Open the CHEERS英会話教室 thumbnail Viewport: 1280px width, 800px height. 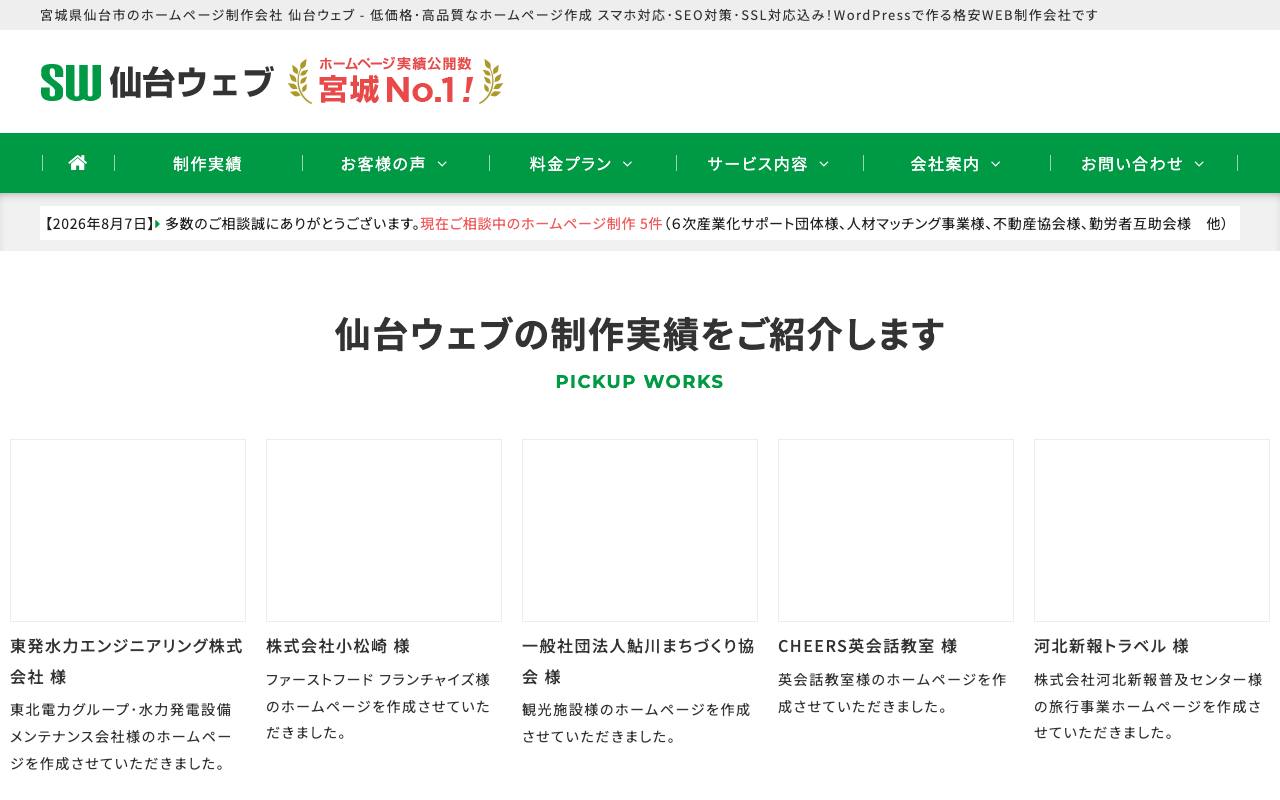[x=896, y=530]
